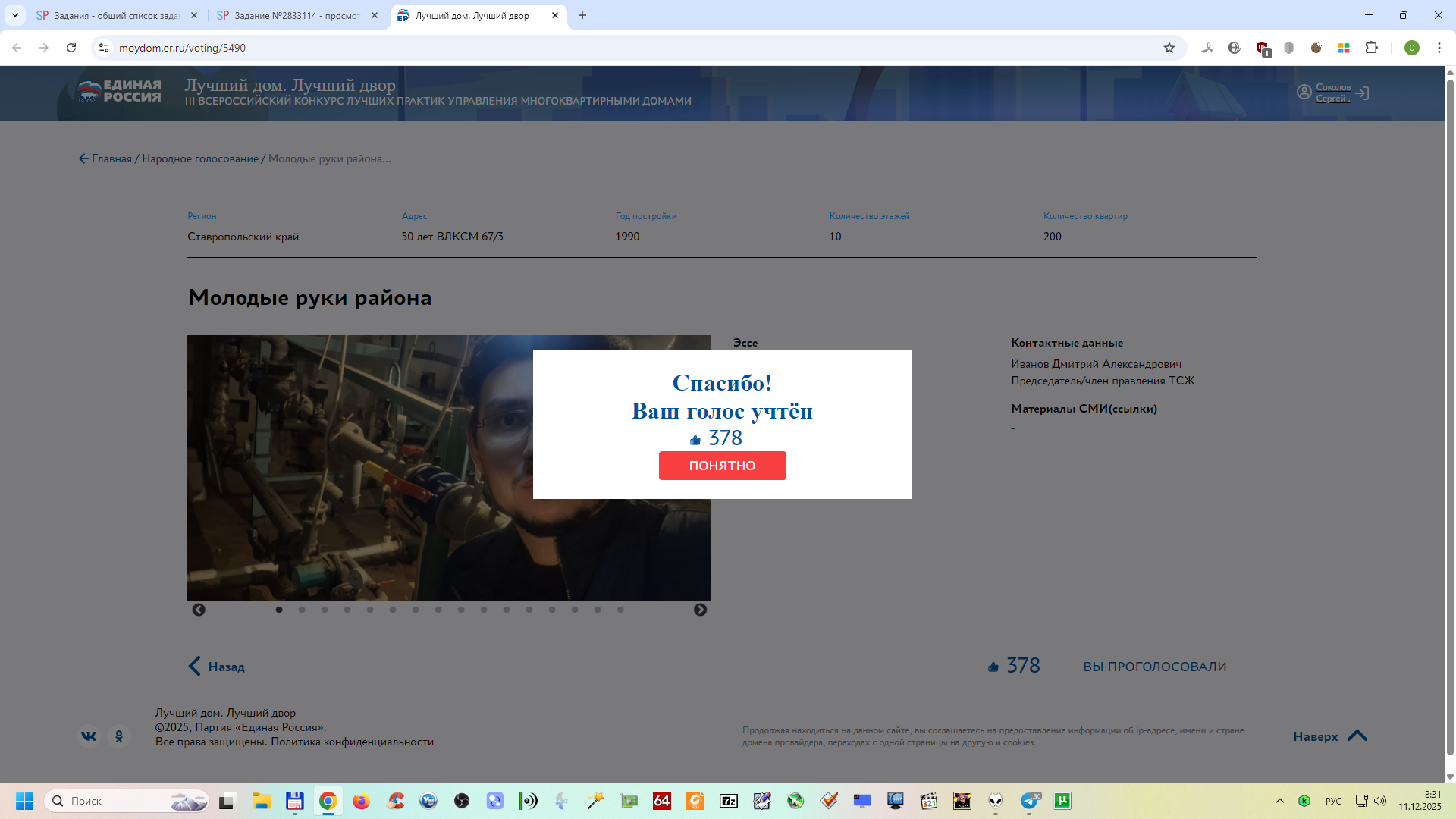The height and width of the screenshot is (819, 1456).
Task: Click the VK social icon in footer
Action: 89,736
